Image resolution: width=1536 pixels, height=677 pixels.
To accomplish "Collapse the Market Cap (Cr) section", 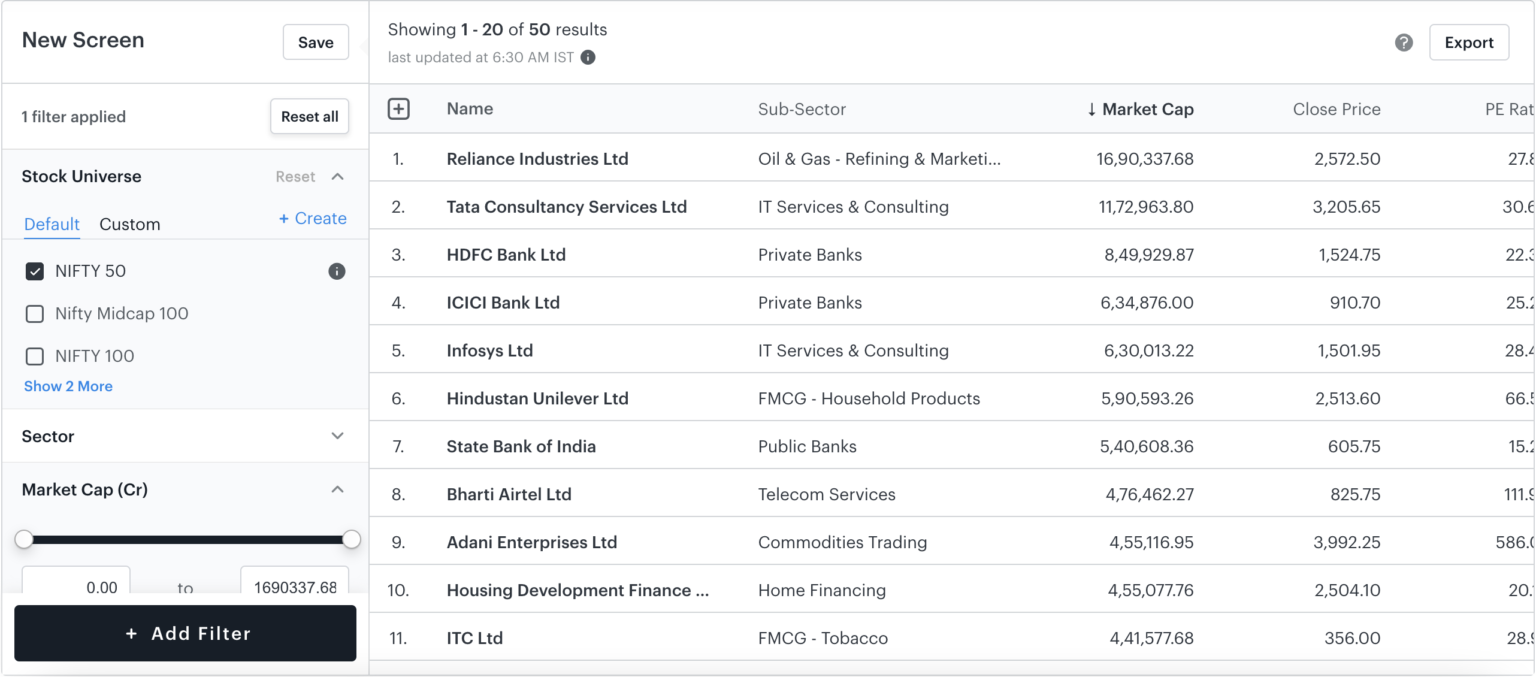I will pyautogui.click(x=337, y=489).
